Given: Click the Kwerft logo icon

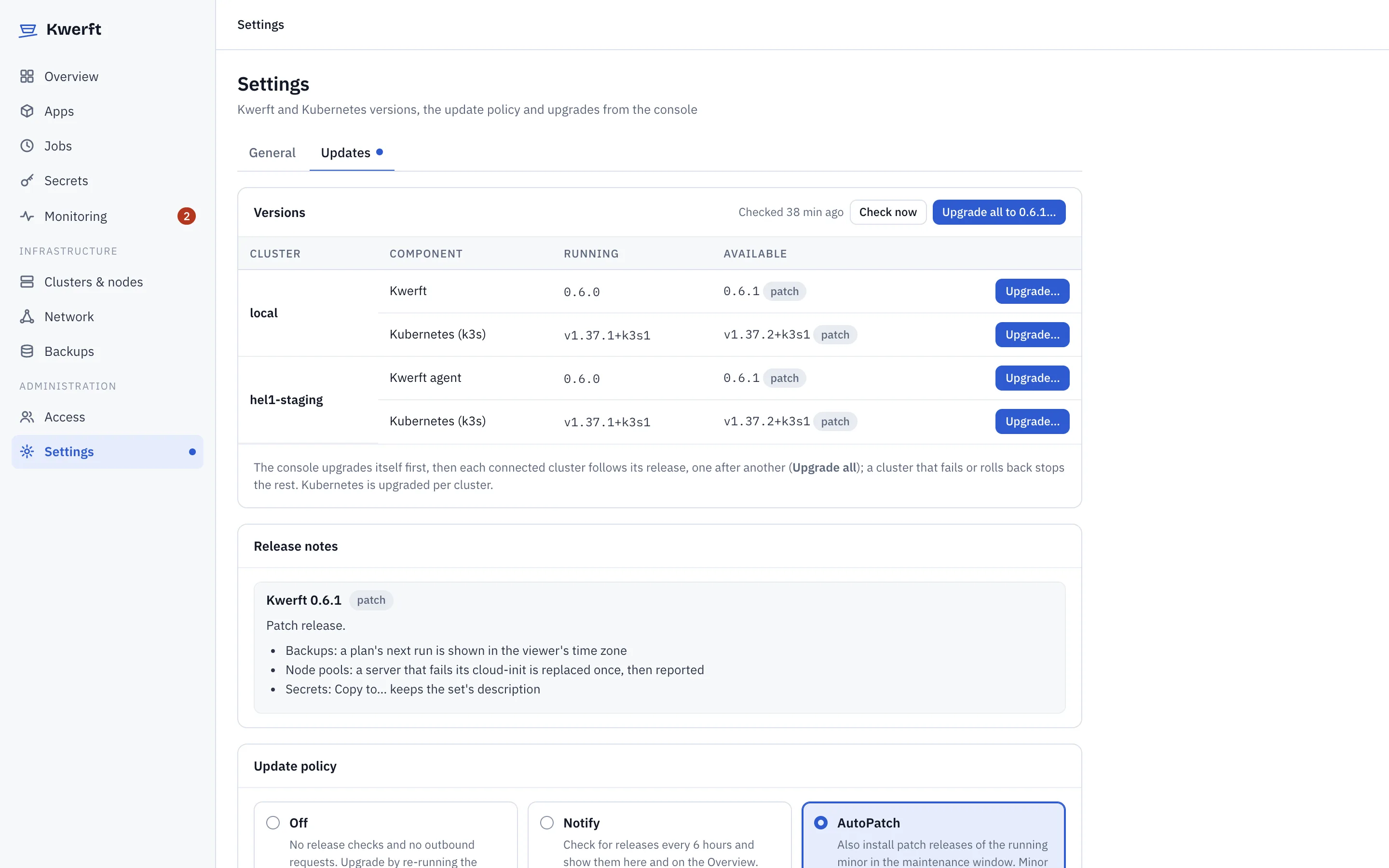Looking at the screenshot, I should [x=27, y=30].
